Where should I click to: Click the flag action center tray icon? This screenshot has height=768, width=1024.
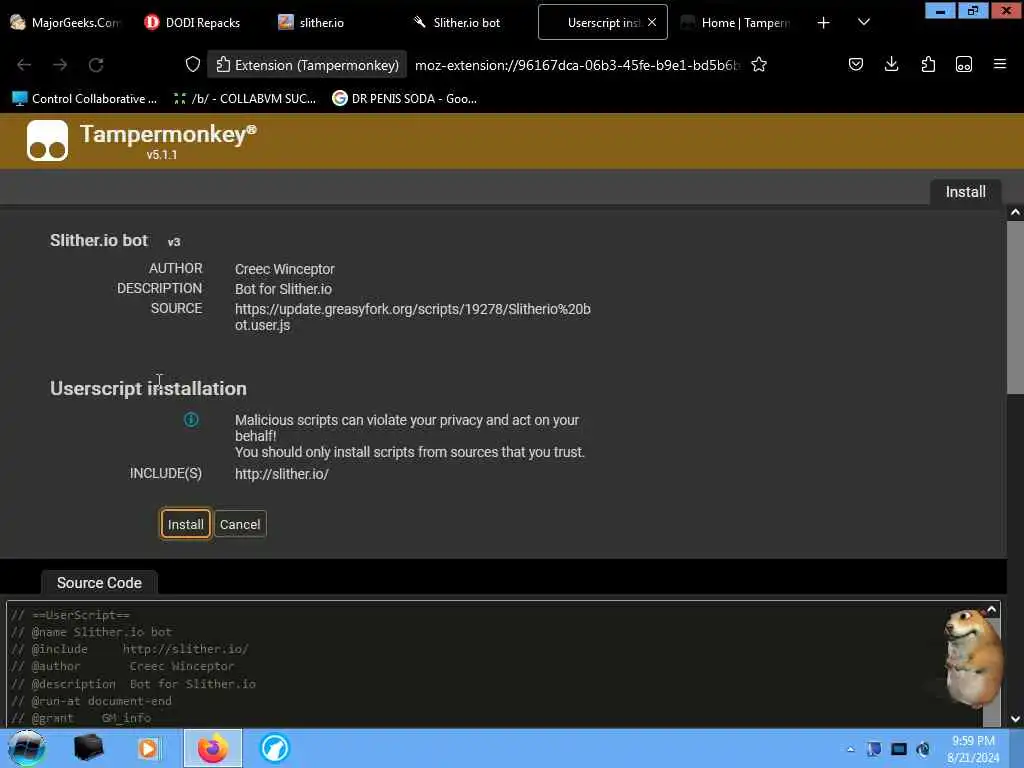874,749
